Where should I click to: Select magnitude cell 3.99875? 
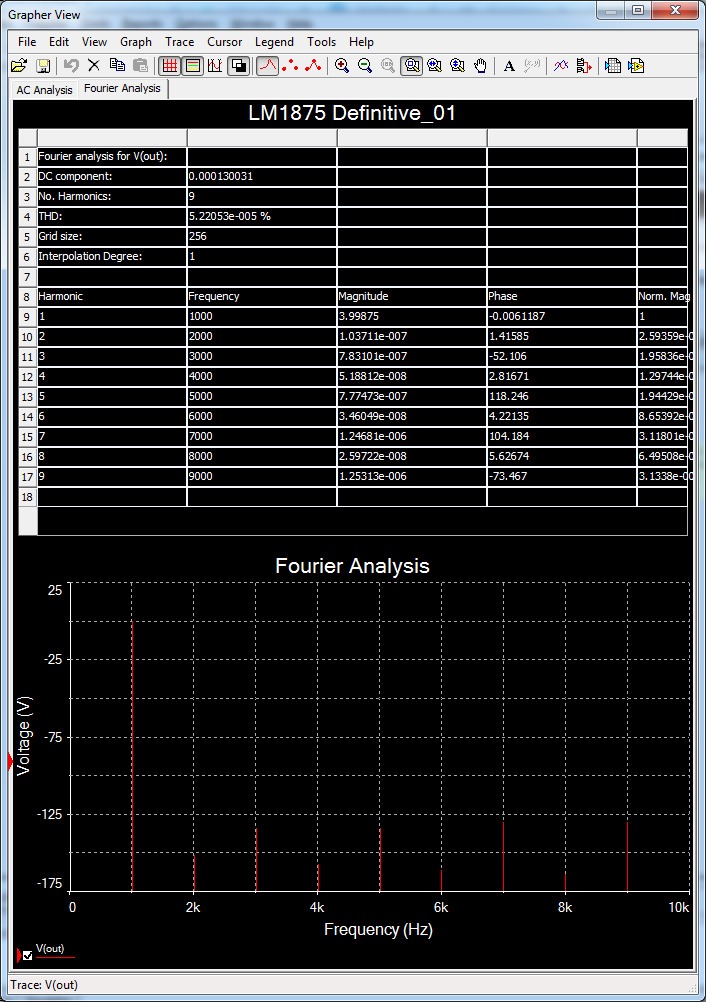411,316
